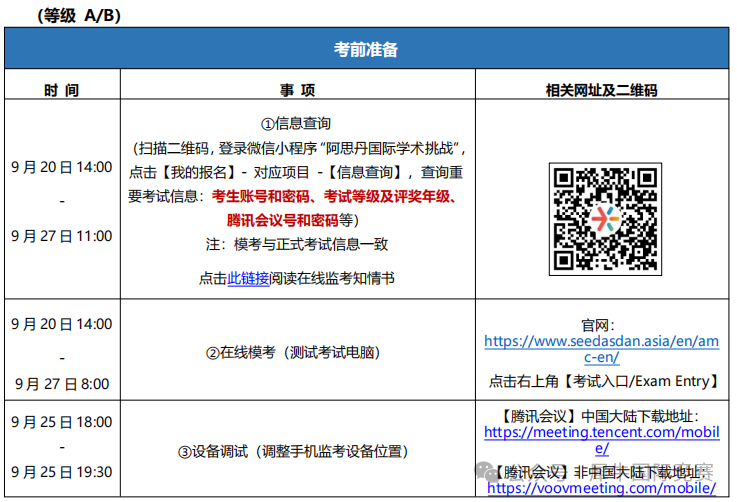This screenshot has height=502, width=737.
Task: Click the 9月25日18:00 time cell
Action: point(61,422)
